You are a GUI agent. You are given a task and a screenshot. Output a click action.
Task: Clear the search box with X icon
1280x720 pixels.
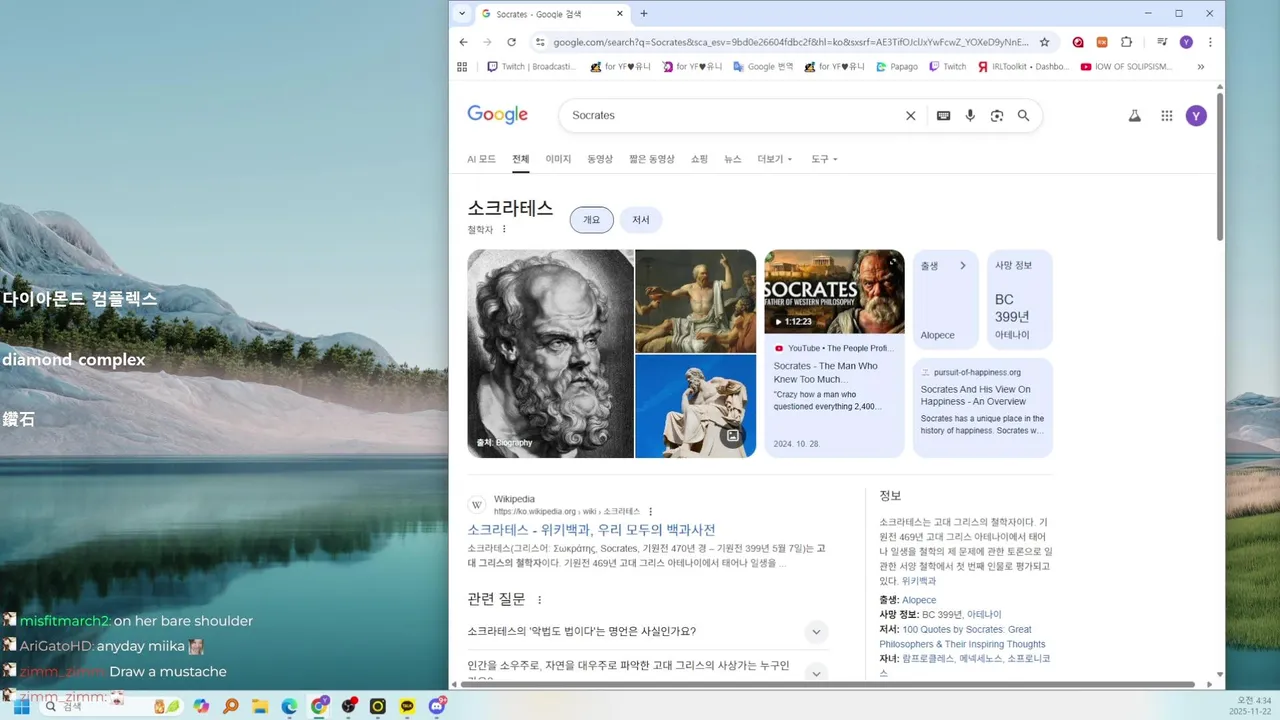point(910,115)
